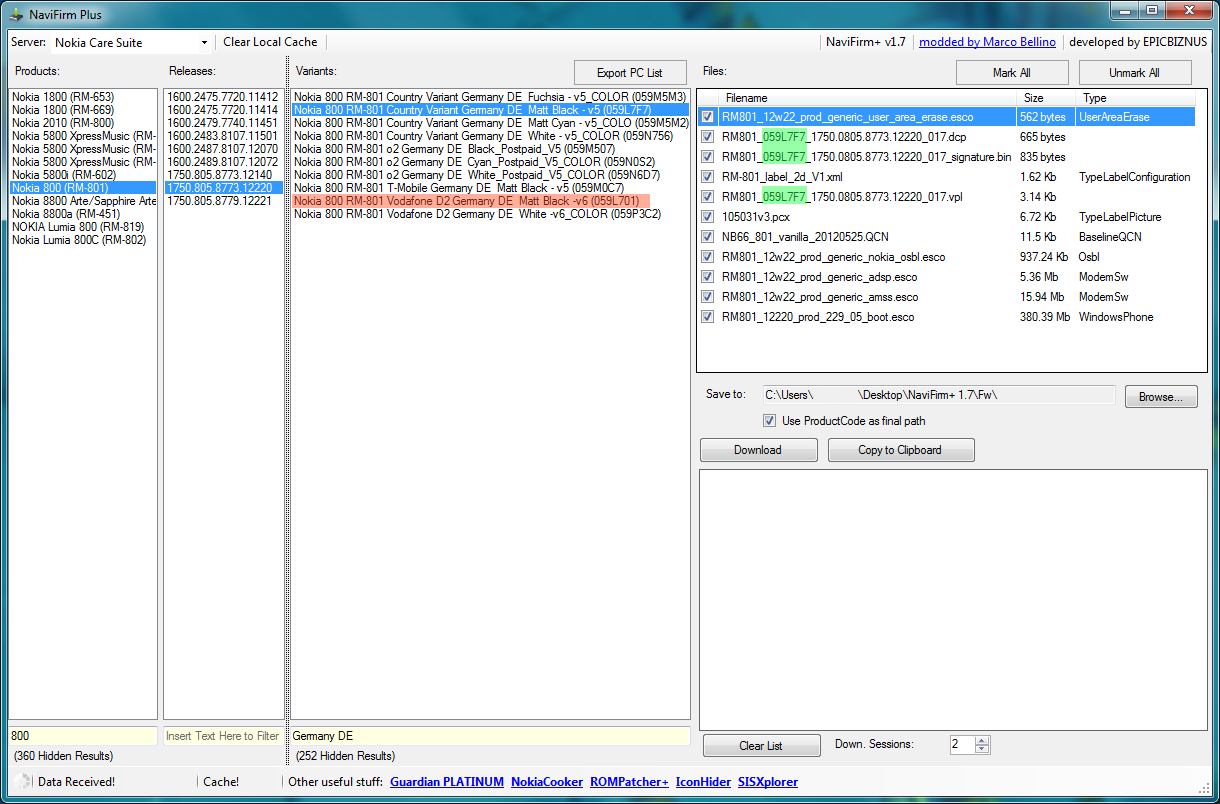Click the Browse... button
Viewport: 1220px width, 804px height.
tap(1160, 397)
